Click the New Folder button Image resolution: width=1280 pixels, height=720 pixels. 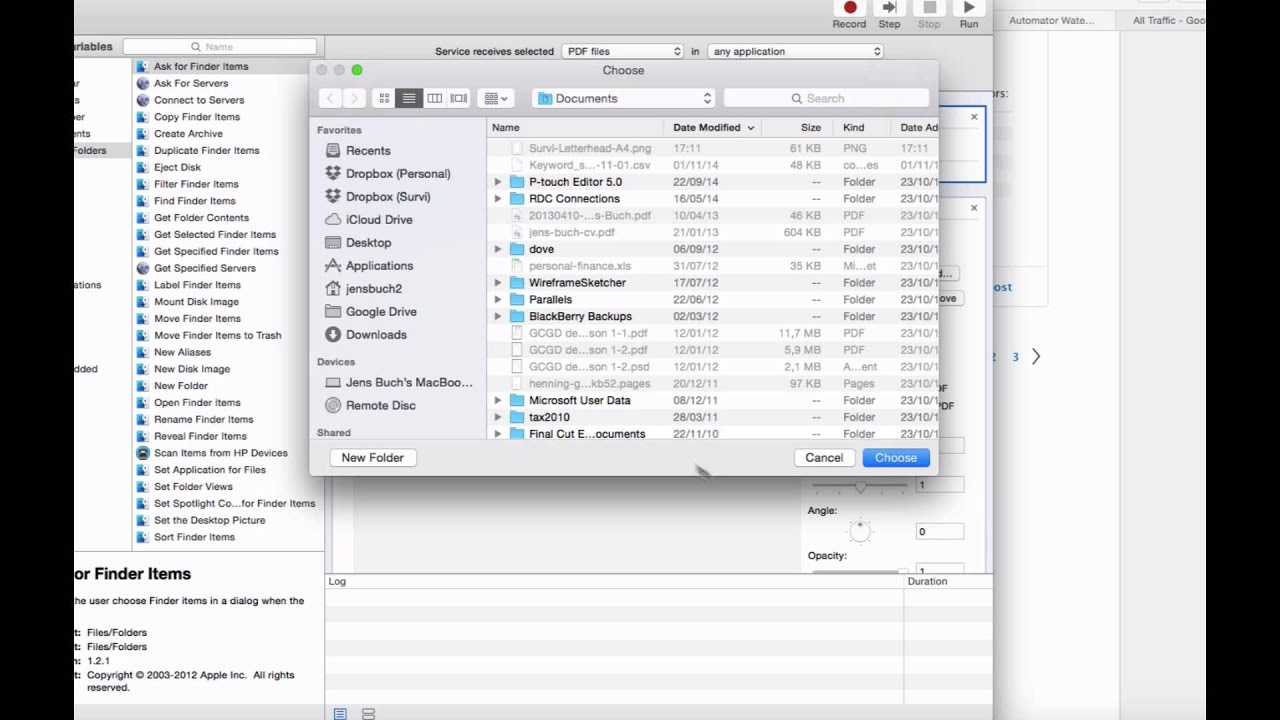[373, 458]
